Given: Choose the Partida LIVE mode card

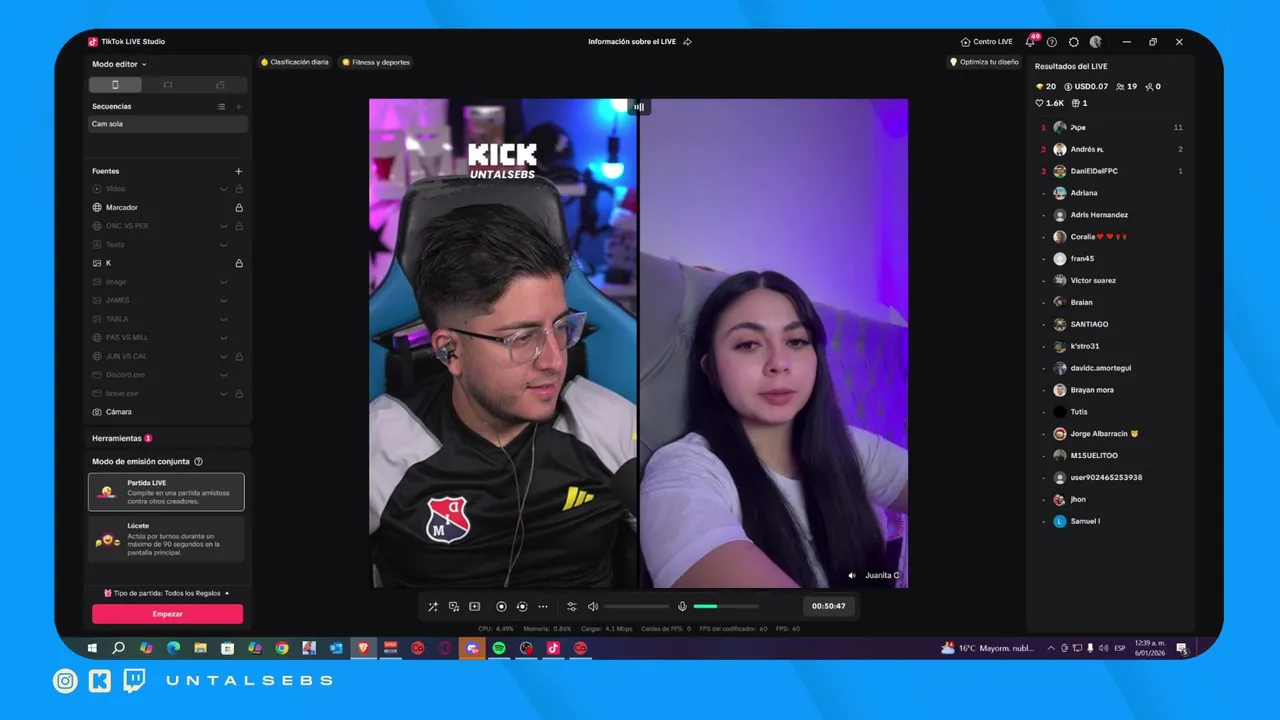Looking at the screenshot, I should point(166,492).
